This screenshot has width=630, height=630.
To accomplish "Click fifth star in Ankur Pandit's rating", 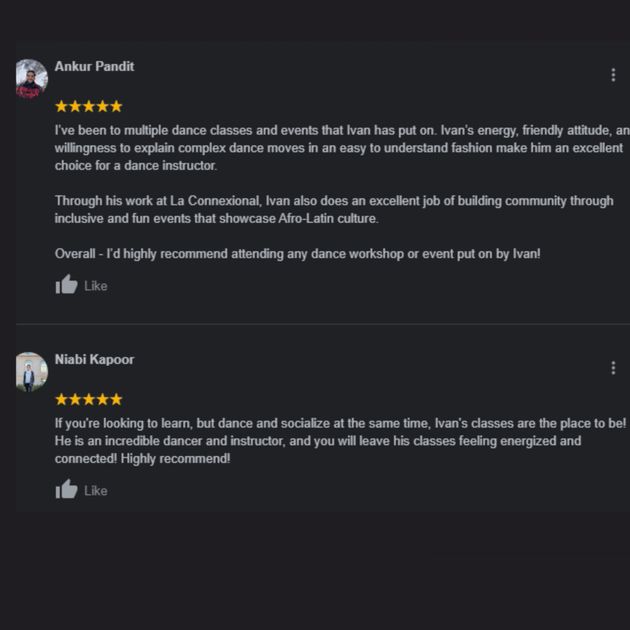I will pos(116,106).
